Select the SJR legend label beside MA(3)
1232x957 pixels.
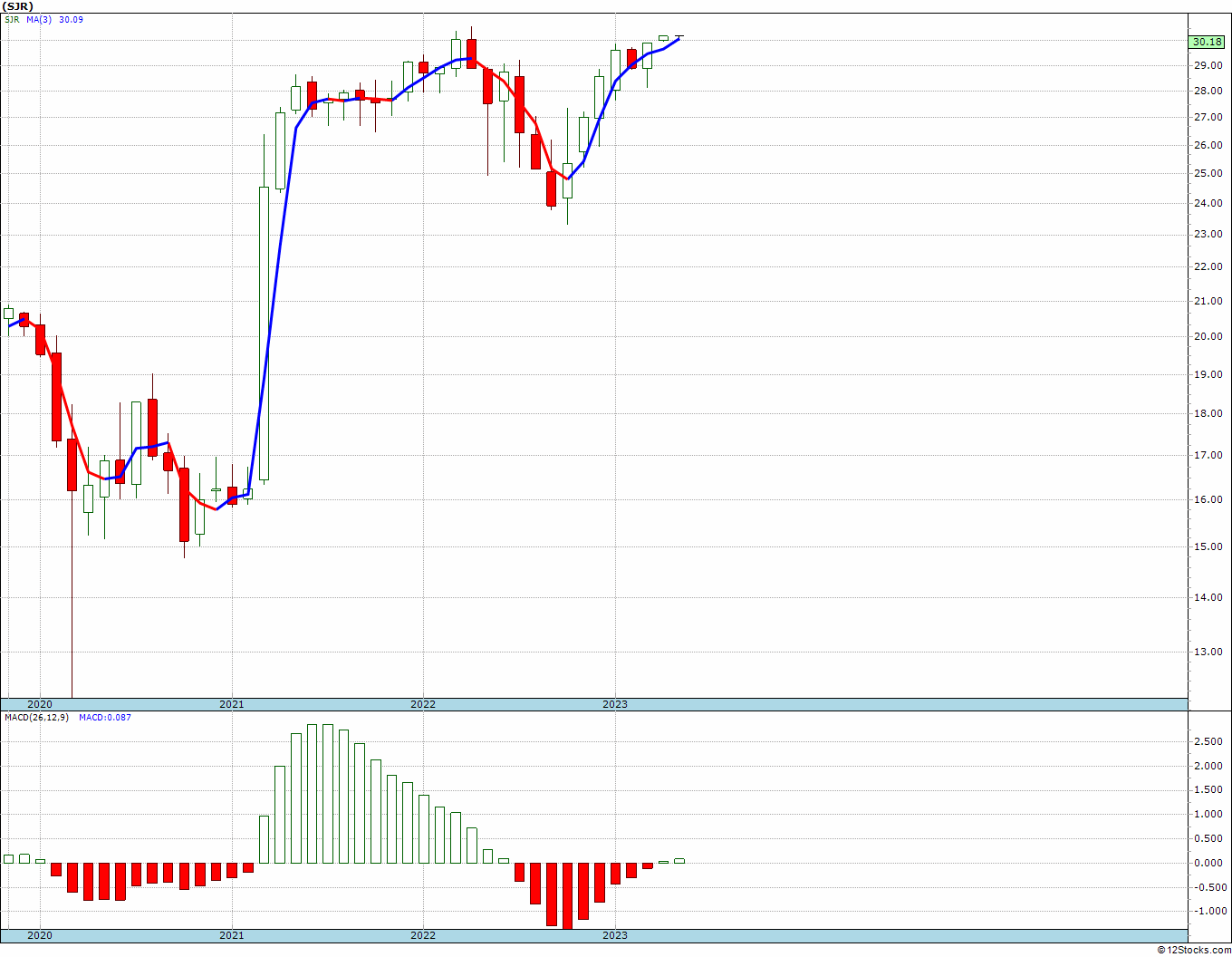coord(12,19)
